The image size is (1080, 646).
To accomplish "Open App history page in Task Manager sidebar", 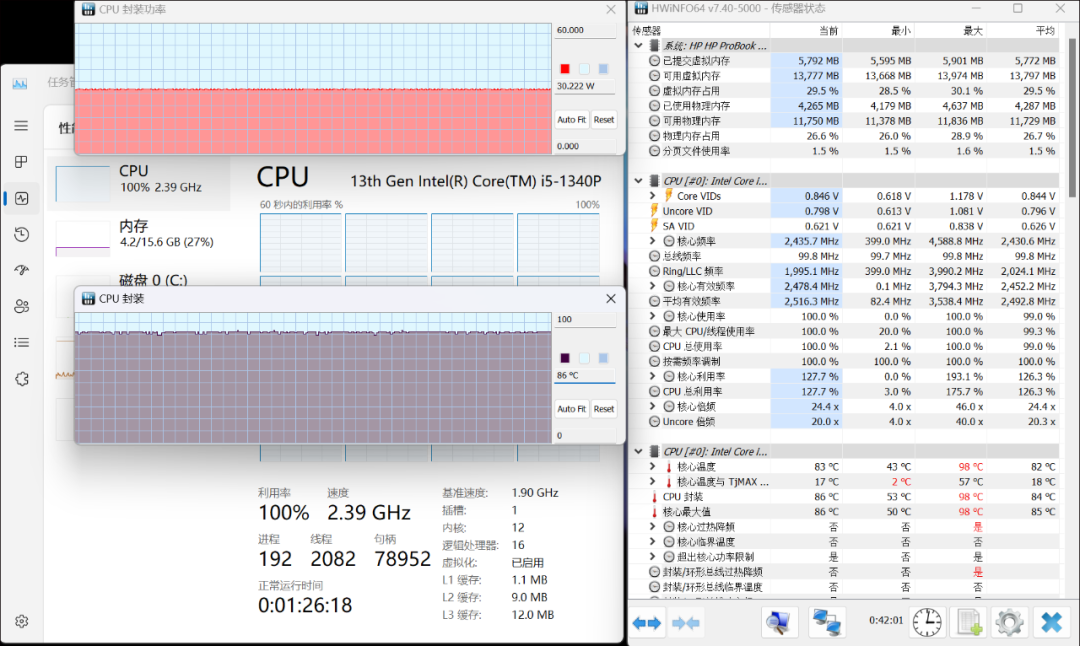I will (x=21, y=234).
